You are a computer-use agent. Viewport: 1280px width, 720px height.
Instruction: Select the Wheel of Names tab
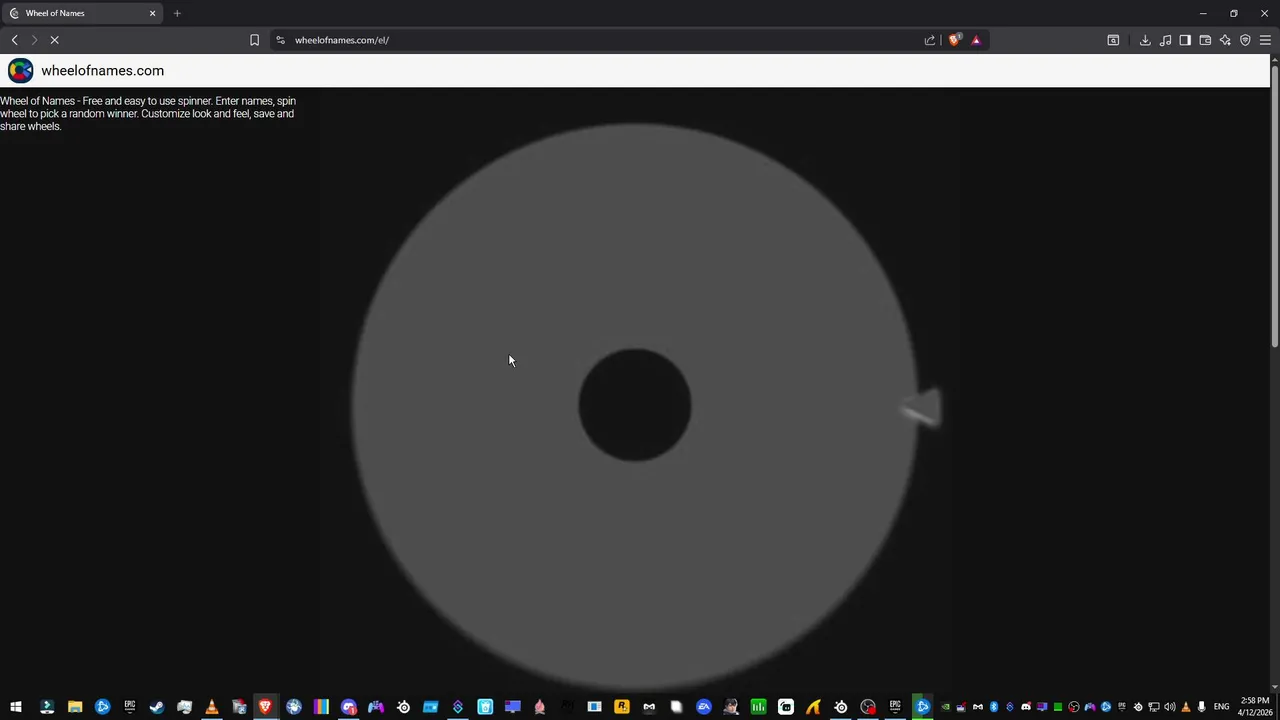[x=84, y=13]
